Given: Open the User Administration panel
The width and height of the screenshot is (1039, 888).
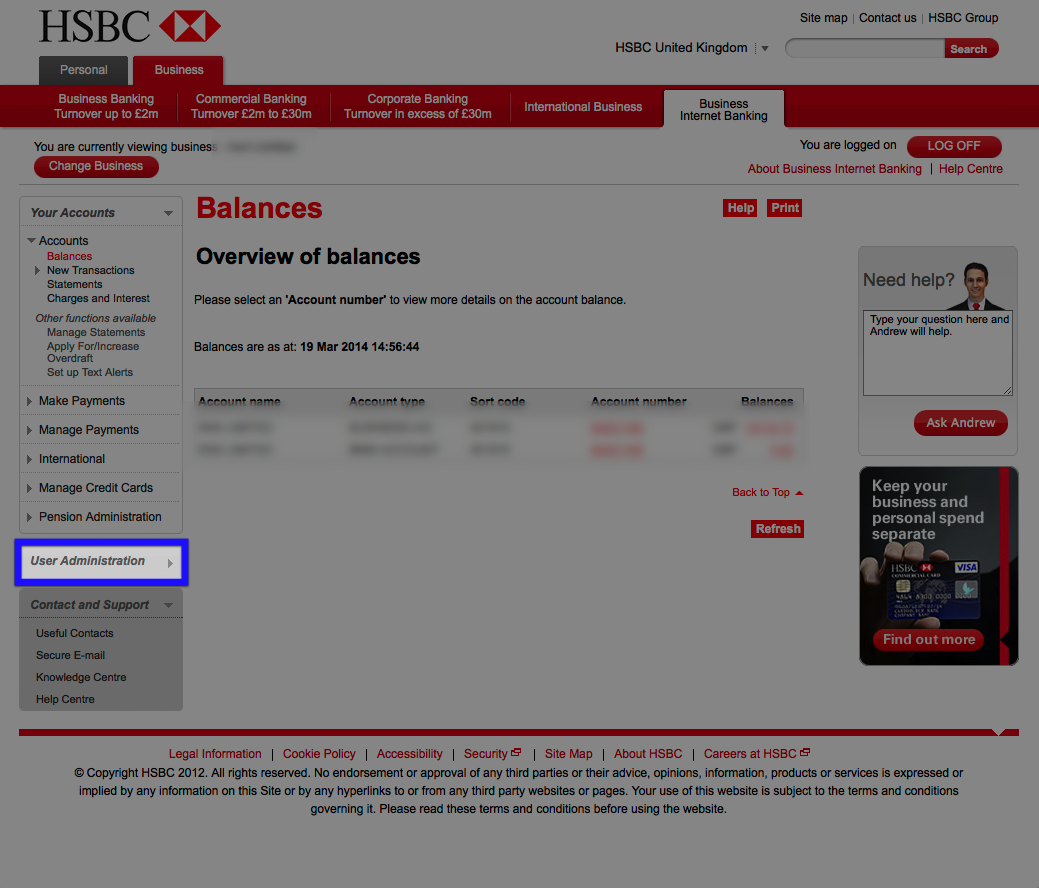Looking at the screenshot, I should tap(101, 562).
